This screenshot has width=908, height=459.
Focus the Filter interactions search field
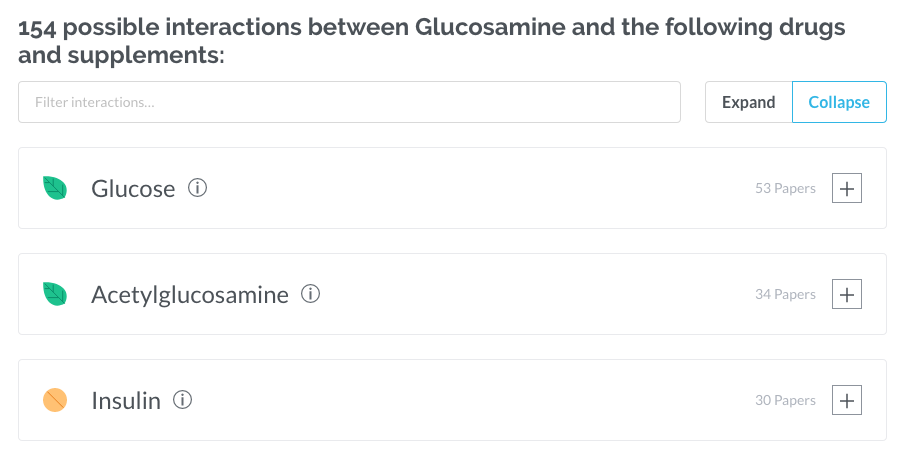[x=349, y=102]
